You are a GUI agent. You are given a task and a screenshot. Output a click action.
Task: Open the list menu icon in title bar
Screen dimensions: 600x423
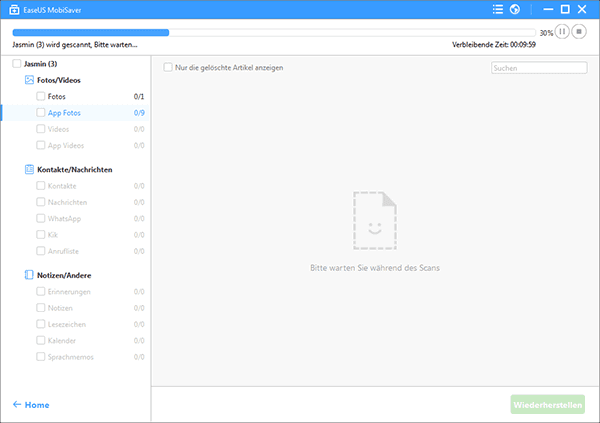(x=498, y=9)
